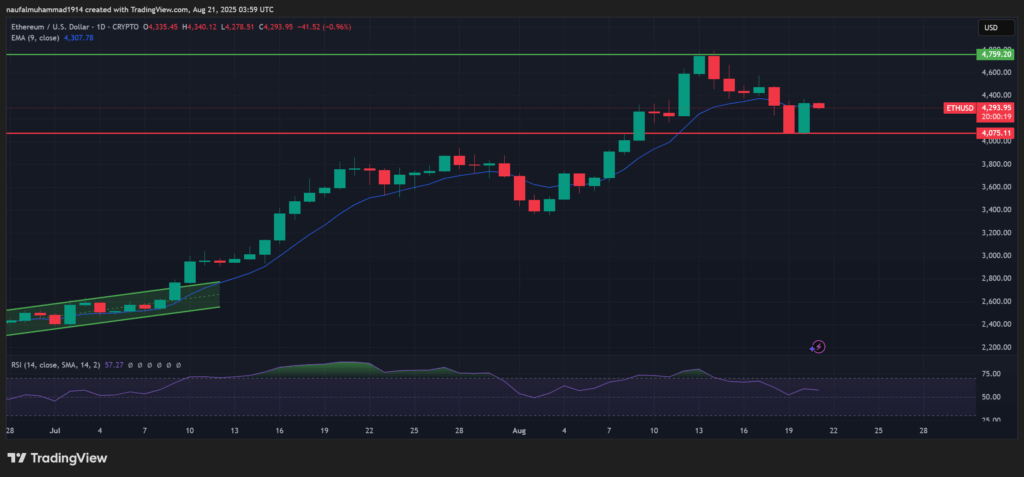Screen dimensions: 1024x477
Task: Click the green 4,759.20 price level label
Action: point(994,55)
